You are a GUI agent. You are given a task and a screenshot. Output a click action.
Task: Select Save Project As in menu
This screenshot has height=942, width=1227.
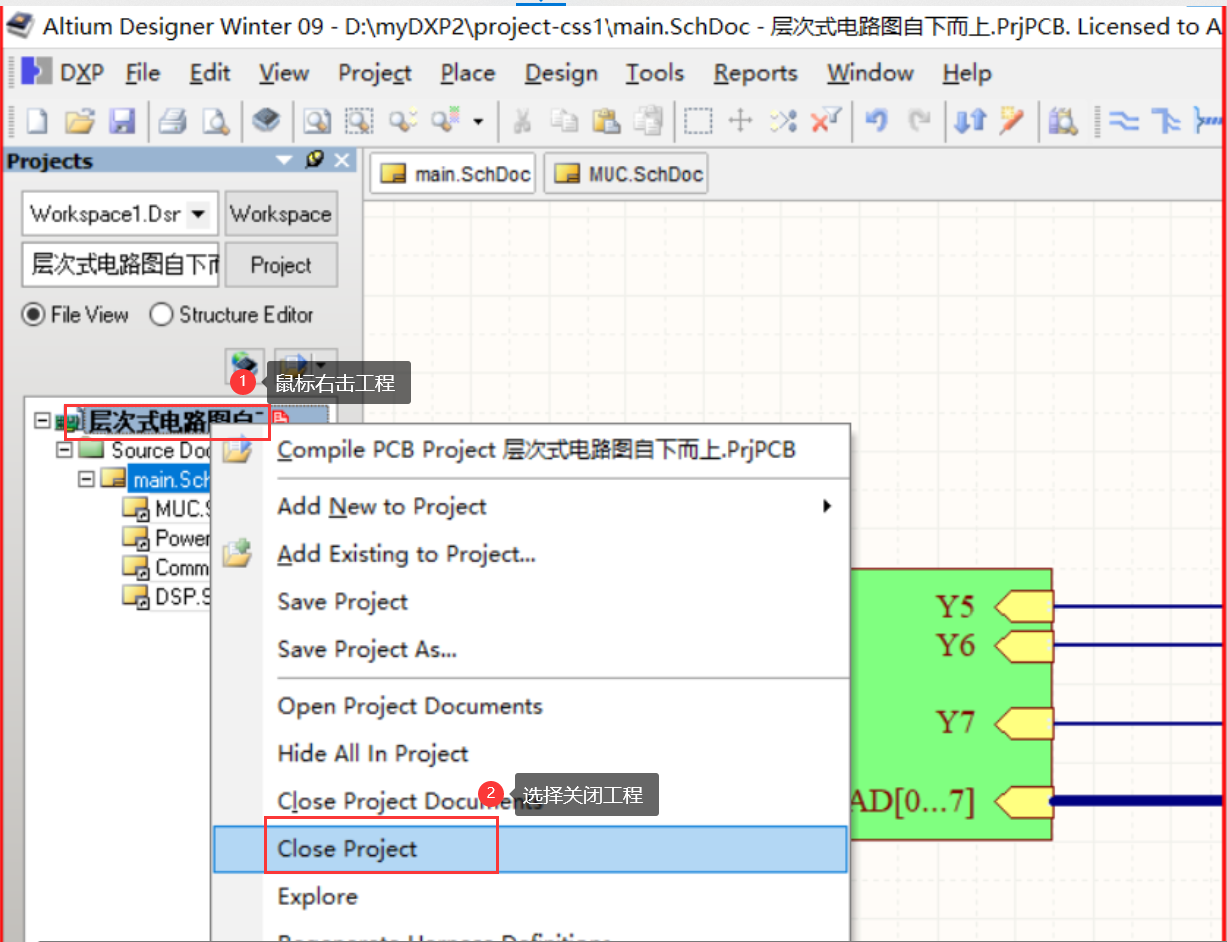coord(530,650)
